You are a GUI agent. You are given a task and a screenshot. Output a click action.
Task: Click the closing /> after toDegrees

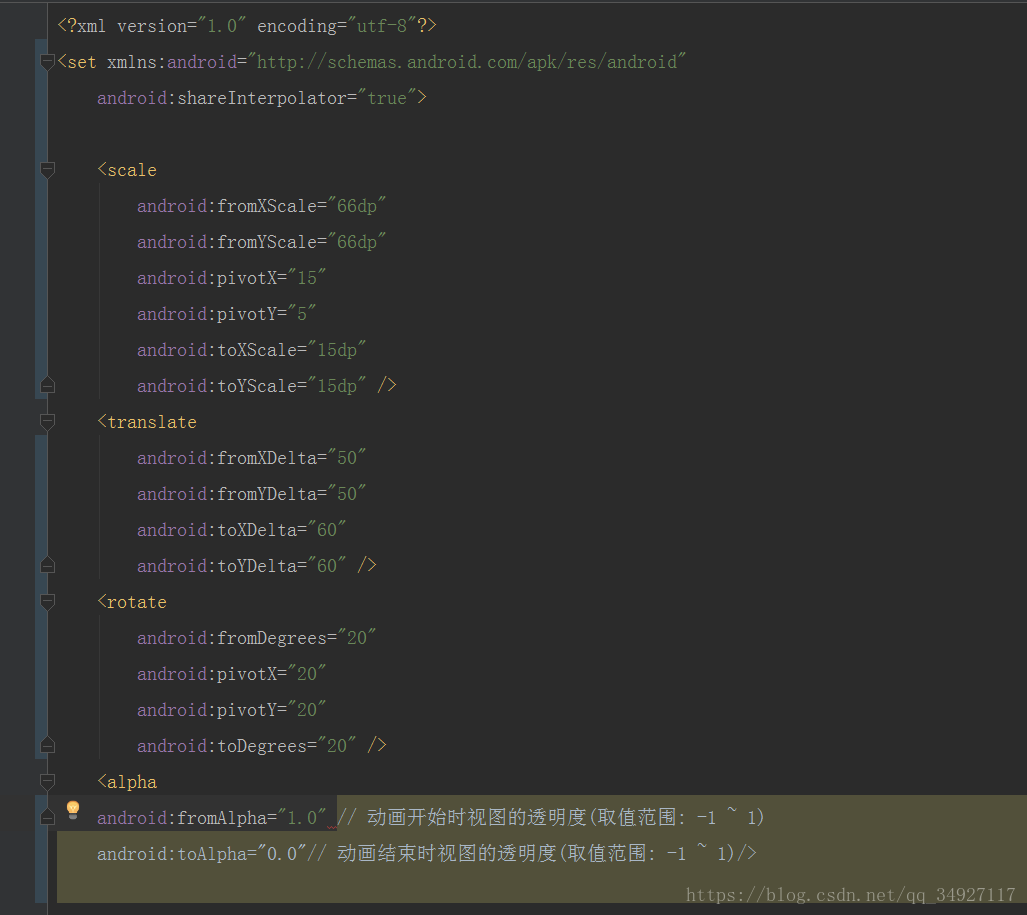[377, 745]
